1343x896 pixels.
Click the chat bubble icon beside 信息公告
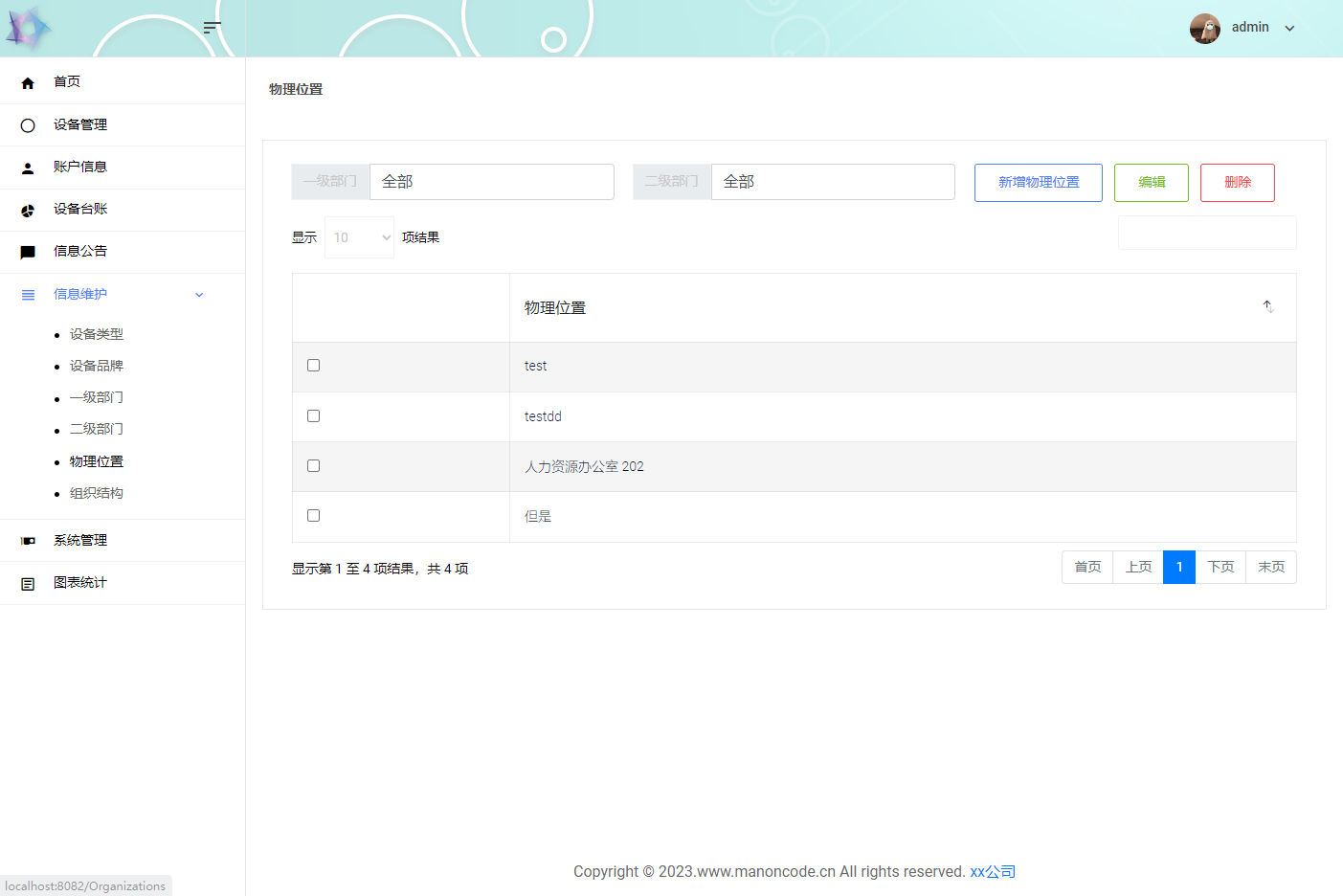pyautogui.click(x=28, y=253)
